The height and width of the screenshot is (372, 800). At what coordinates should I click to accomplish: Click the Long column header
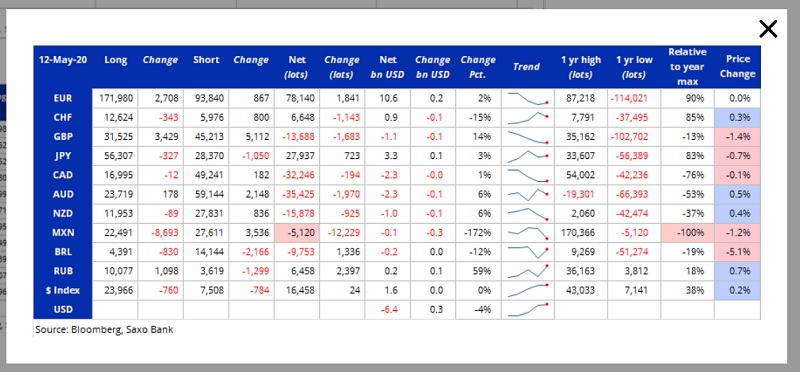pyautogui.click(x=115, y=60)
